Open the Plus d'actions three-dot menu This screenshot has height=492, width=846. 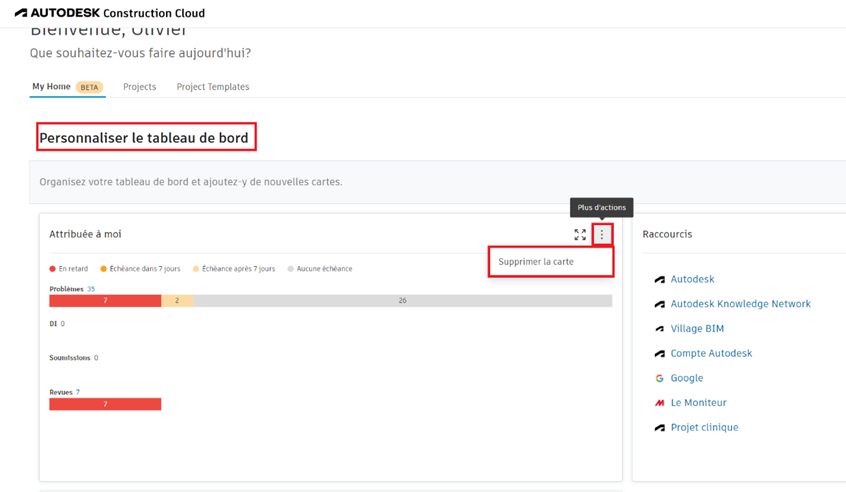tap(602, 235)
